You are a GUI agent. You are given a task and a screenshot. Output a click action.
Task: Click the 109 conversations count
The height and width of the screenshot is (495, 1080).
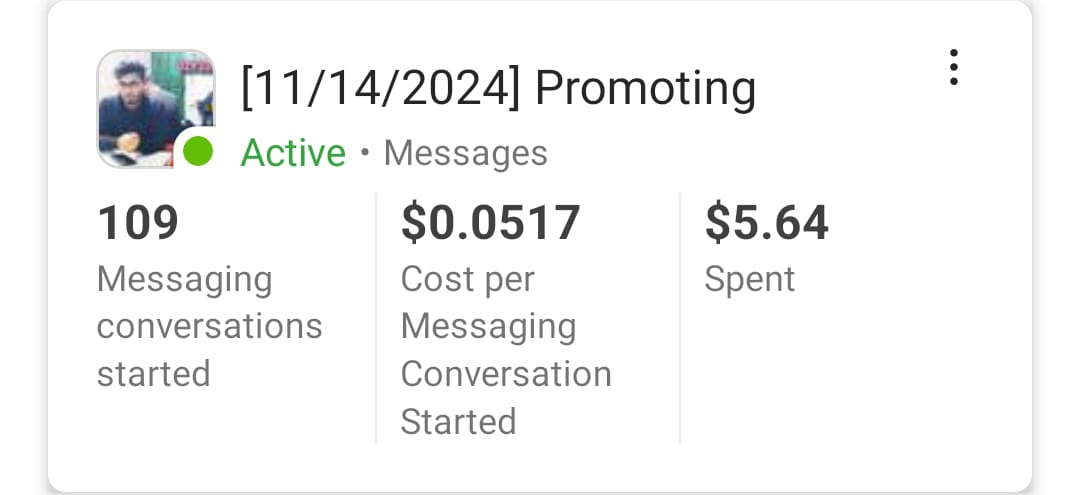point(138,222)
